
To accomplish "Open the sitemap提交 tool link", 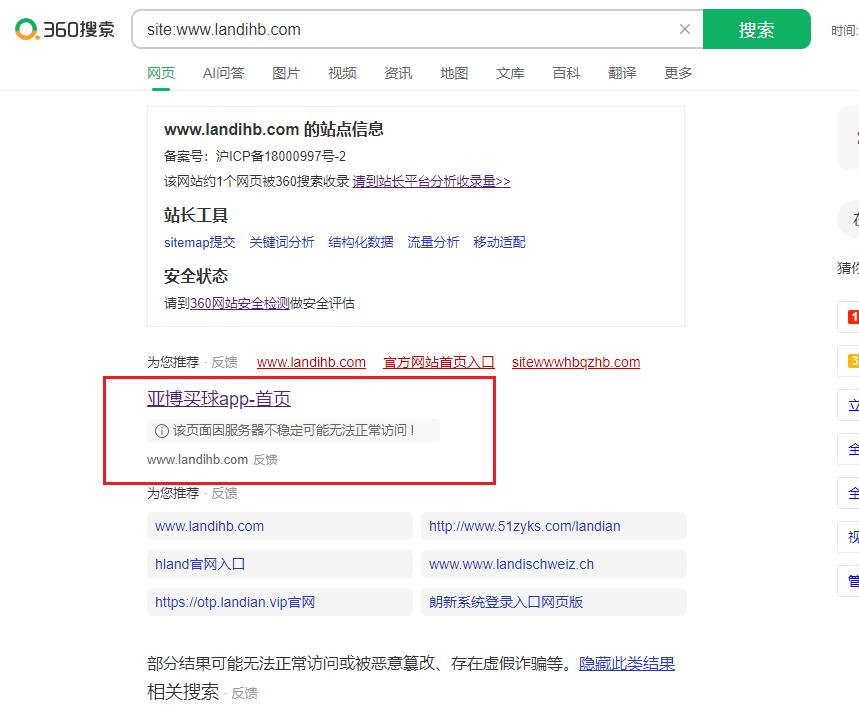I will click(x=199, y=242).
